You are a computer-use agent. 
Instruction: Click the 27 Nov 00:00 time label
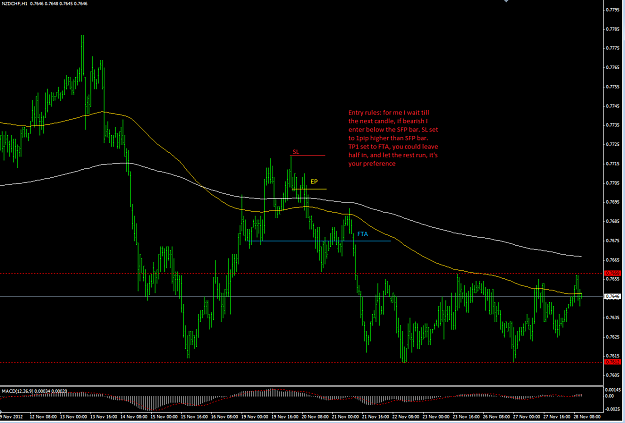pos(525,417)
